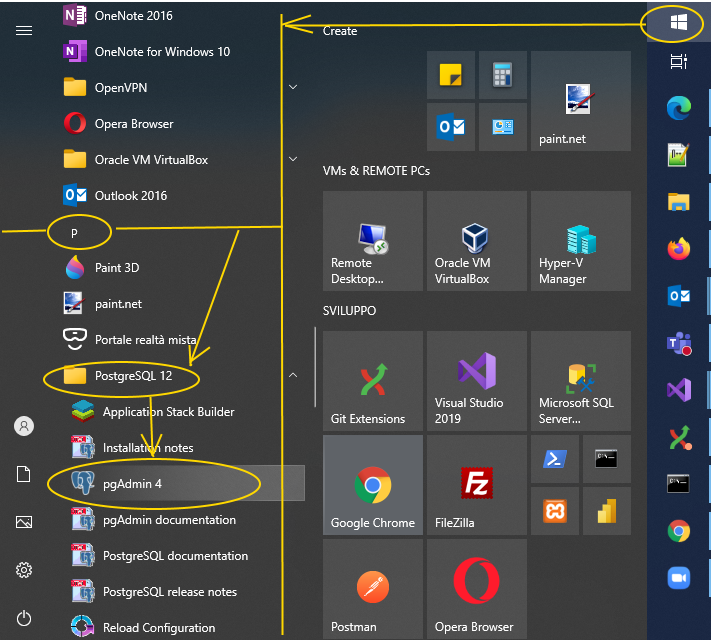Viewport: 711px width, 640px height.
Task: Open Sticky Notes small tile
Action: tap(450, 76)
